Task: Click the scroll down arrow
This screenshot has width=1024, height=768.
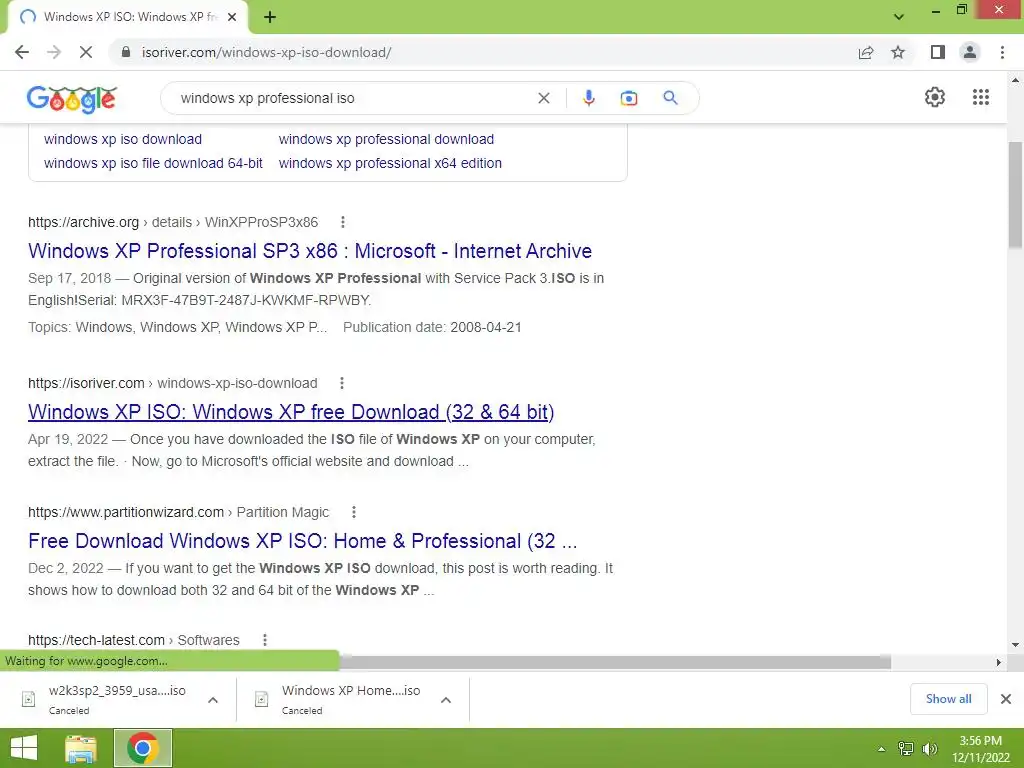Action: 1016,645
